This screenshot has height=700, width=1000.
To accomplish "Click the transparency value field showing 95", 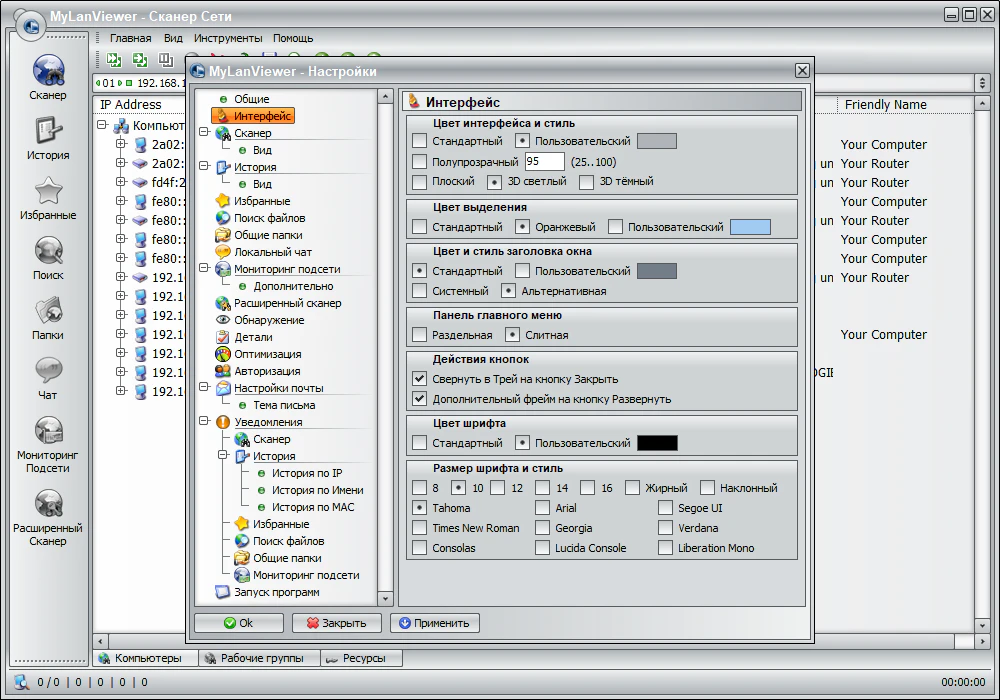I will point(544,162).
